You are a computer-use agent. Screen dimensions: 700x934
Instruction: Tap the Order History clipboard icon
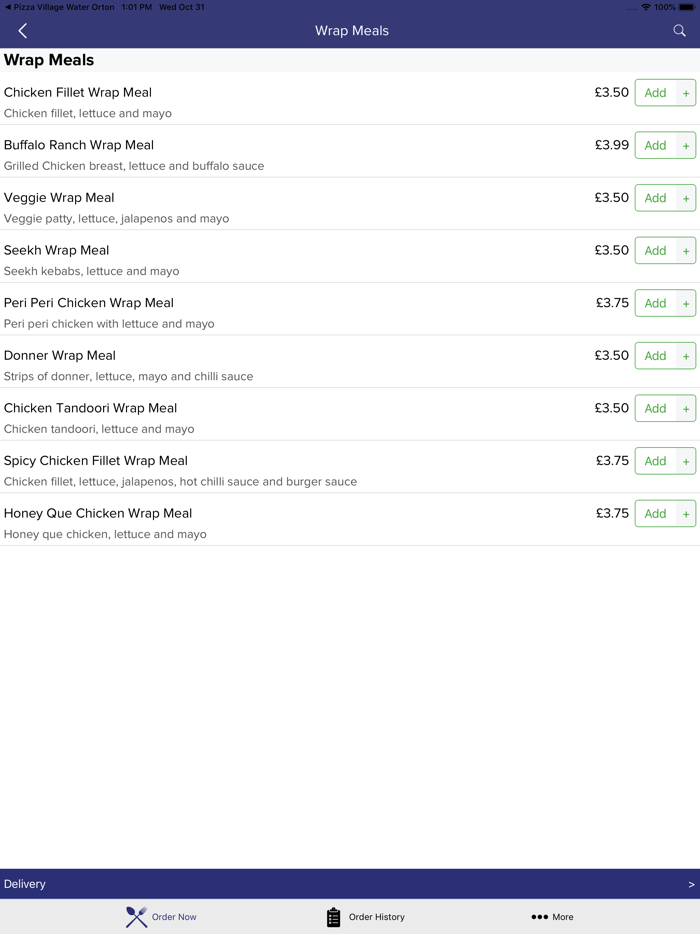(x=334, y=916)
